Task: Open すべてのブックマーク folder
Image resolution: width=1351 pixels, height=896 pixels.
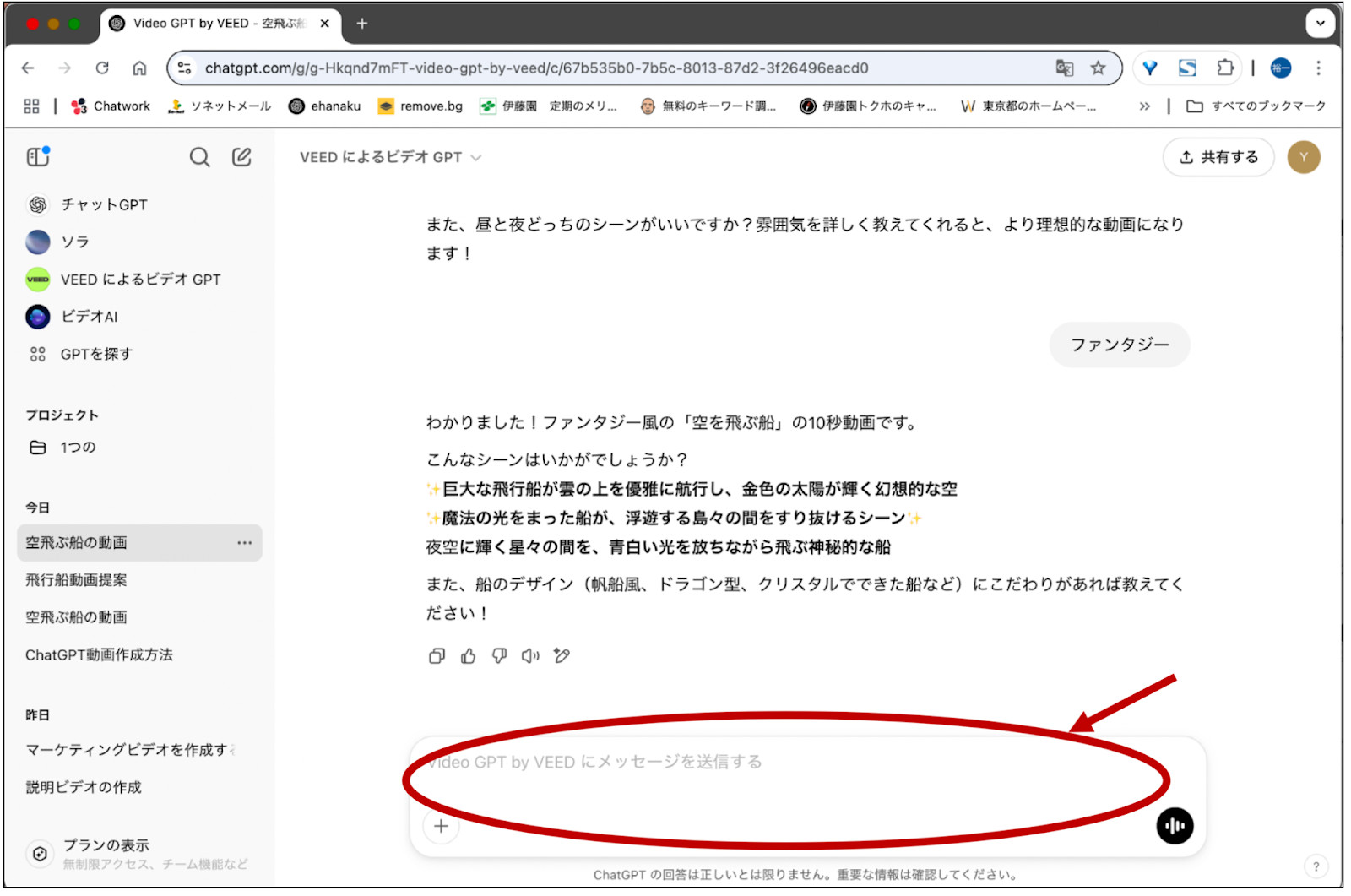Action: point(1256,106)
